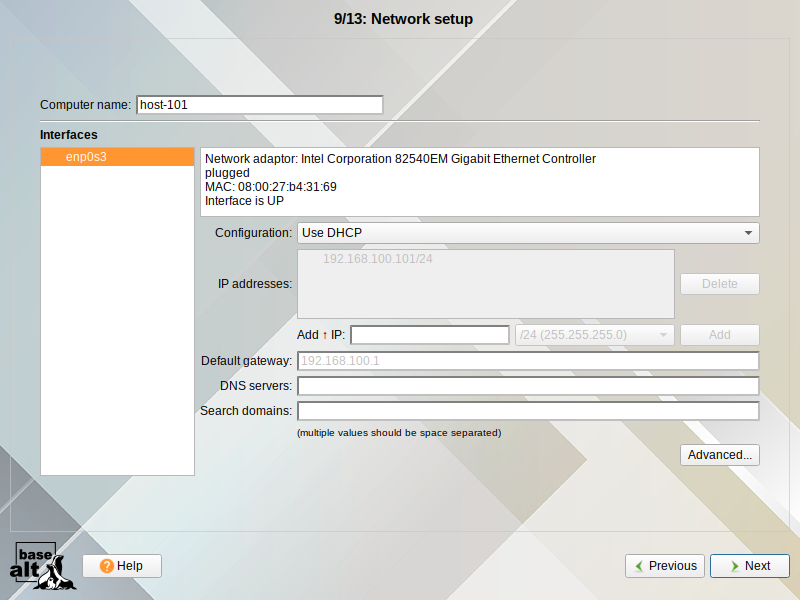Viewport: 800px width, 600px height.
Task: Click the Interfaces heading
Action: click(x=68, y=135)
